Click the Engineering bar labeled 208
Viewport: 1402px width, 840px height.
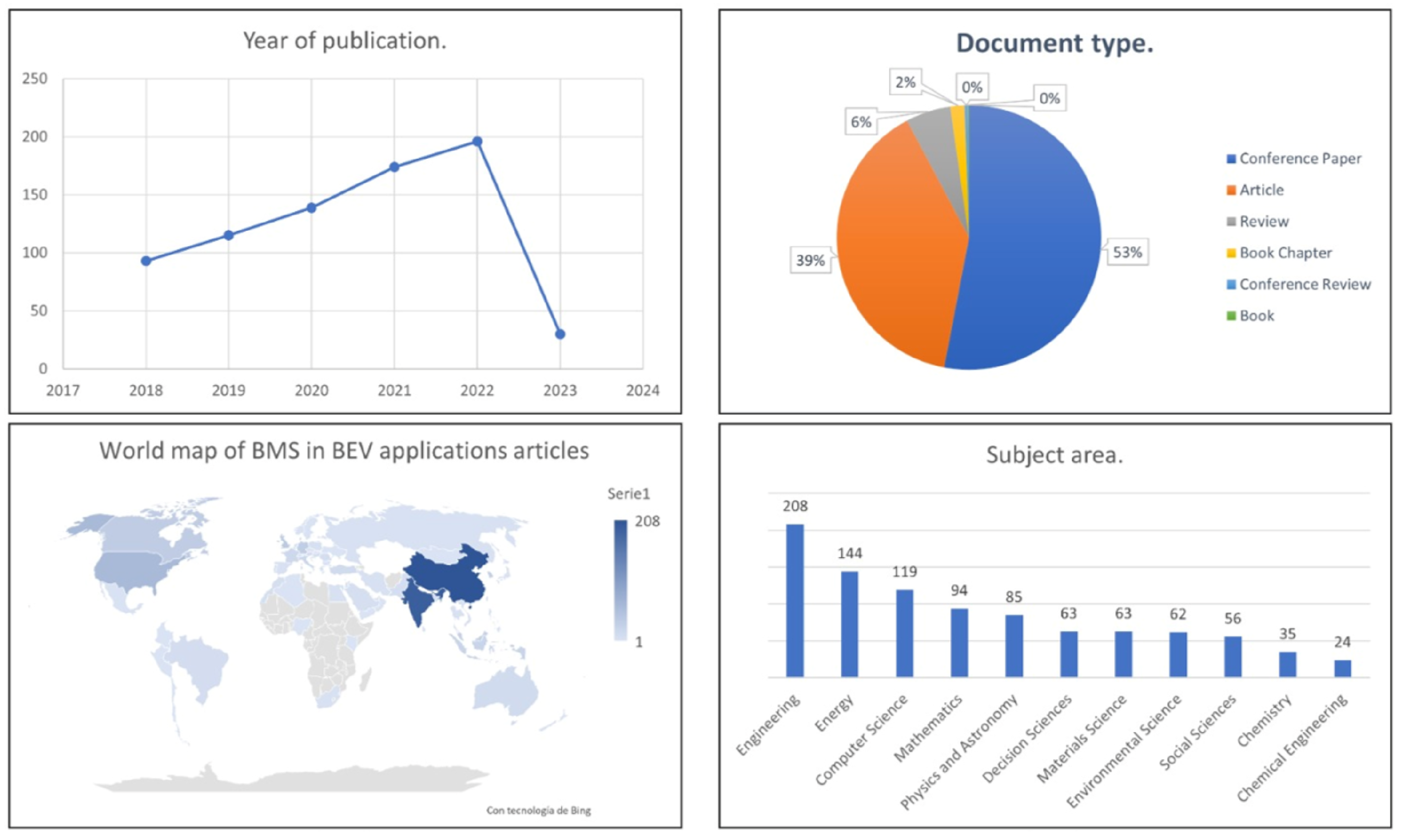tap(795, 601)
